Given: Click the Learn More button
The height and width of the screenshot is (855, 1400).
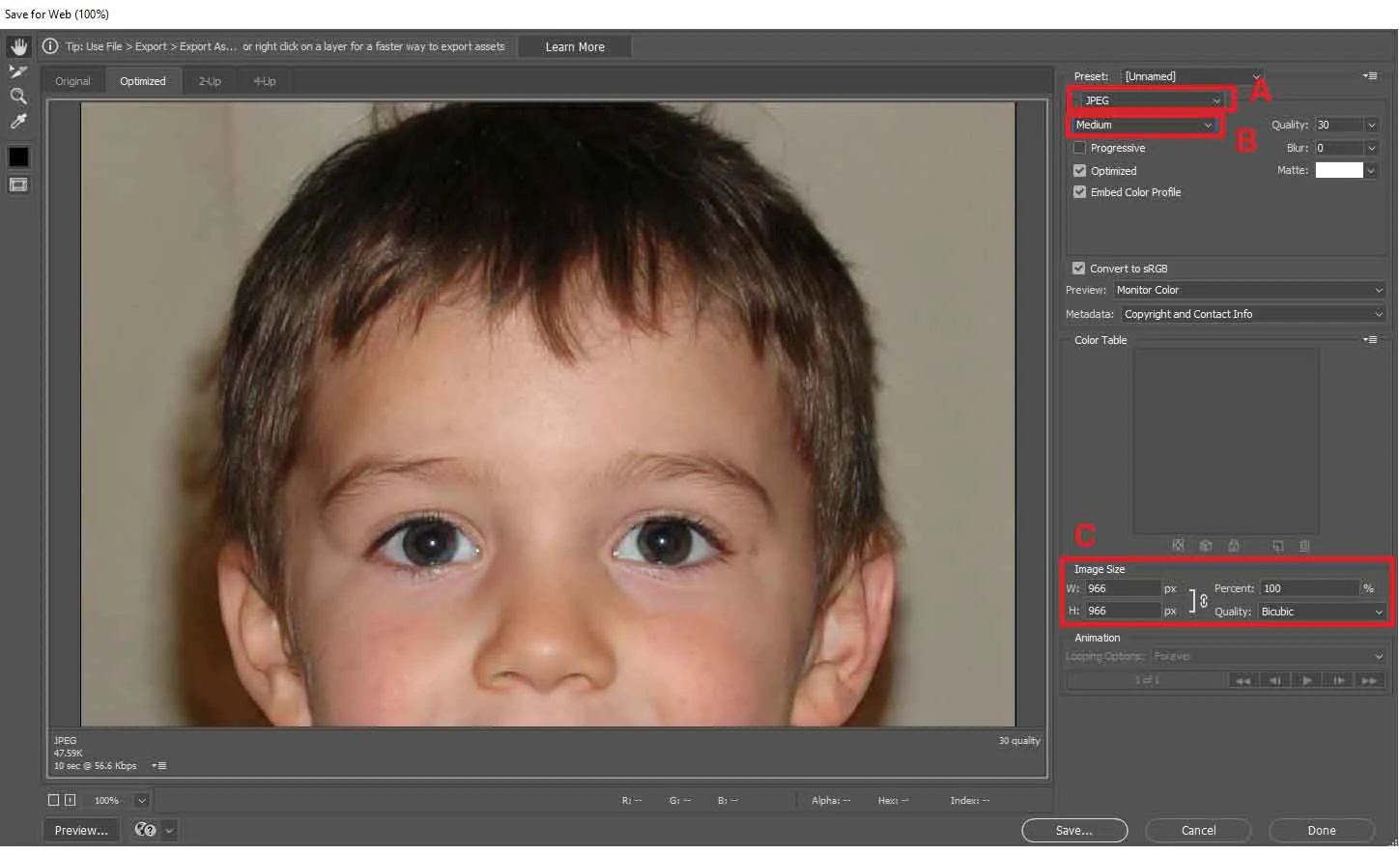Looking at the screenshot, I should (x=575, y=46).
